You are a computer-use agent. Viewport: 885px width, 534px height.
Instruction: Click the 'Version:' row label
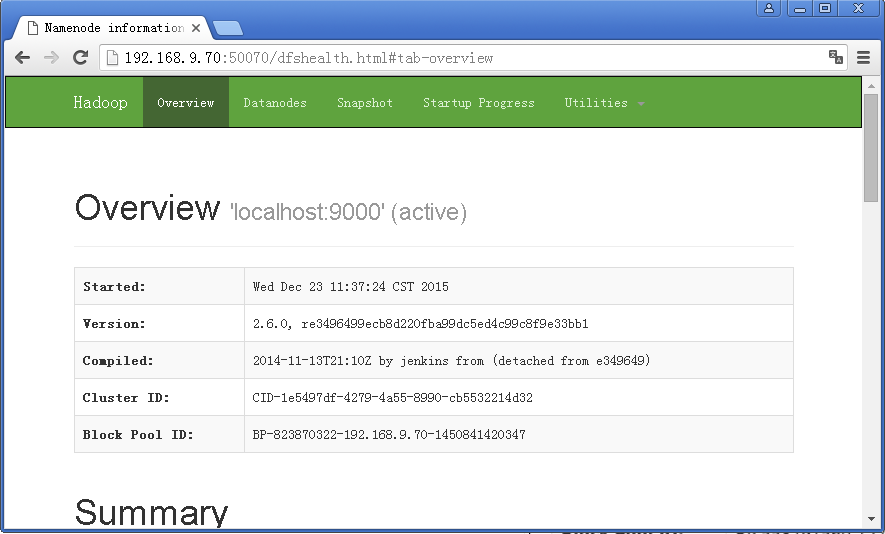click(114, 323)
